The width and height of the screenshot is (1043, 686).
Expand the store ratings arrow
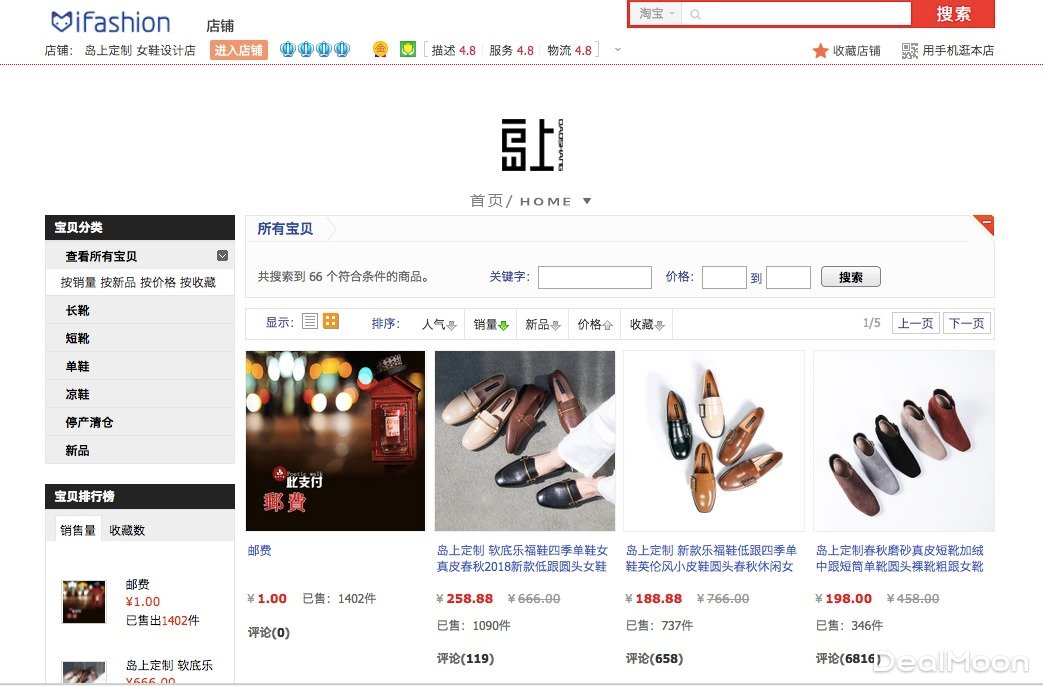click(x=617, y=50)
